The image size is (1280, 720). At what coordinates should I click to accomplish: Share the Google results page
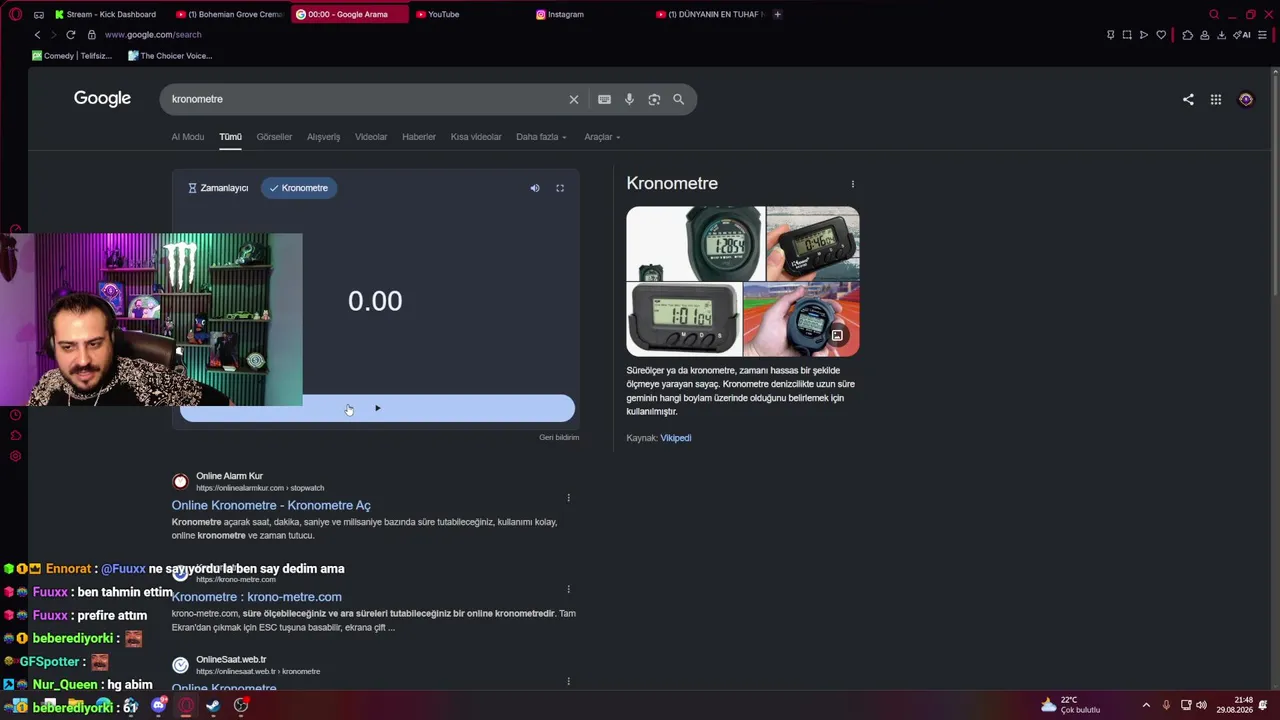[x=1188, y=99]
